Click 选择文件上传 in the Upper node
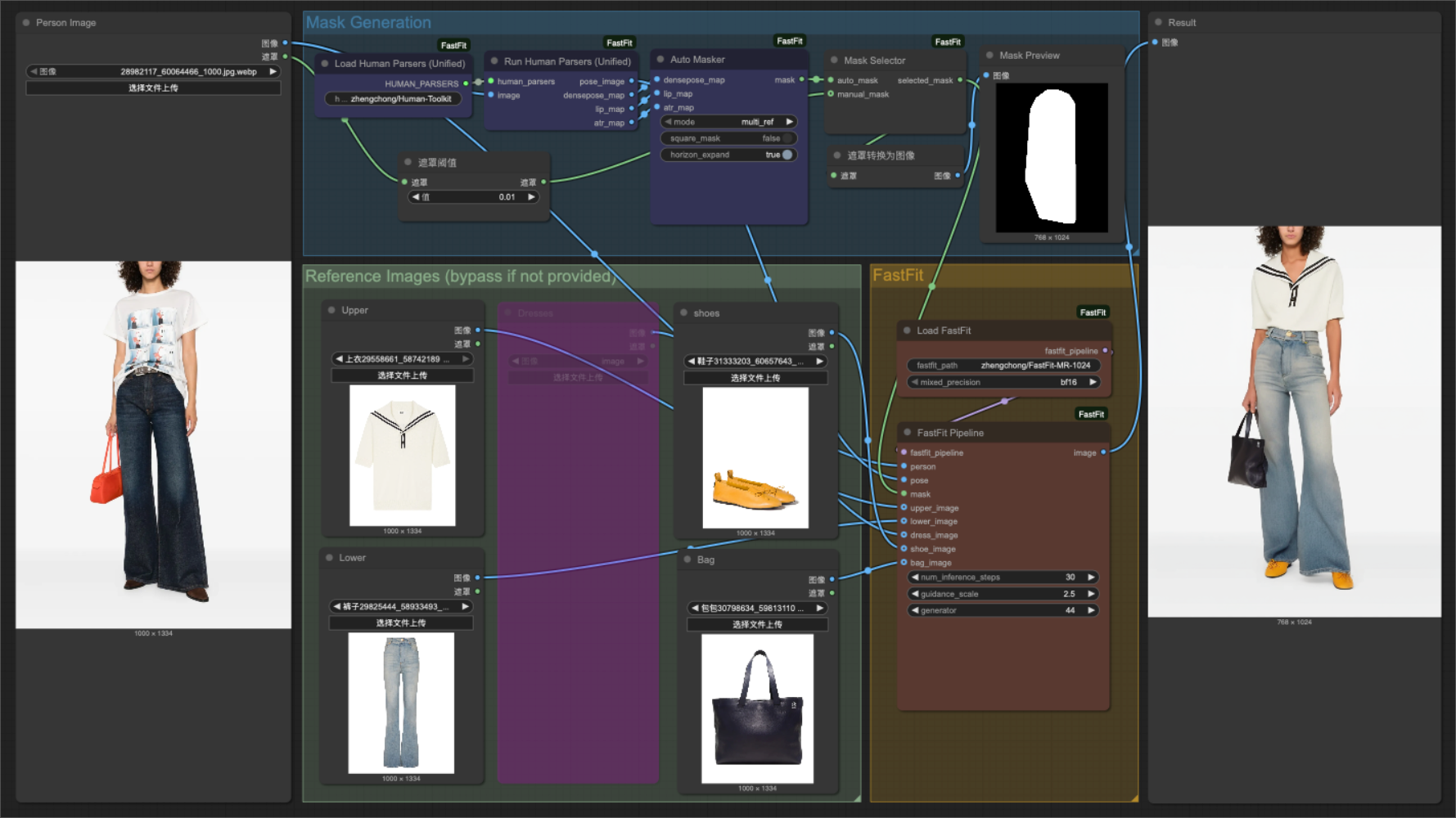 [x=401, y=375]
